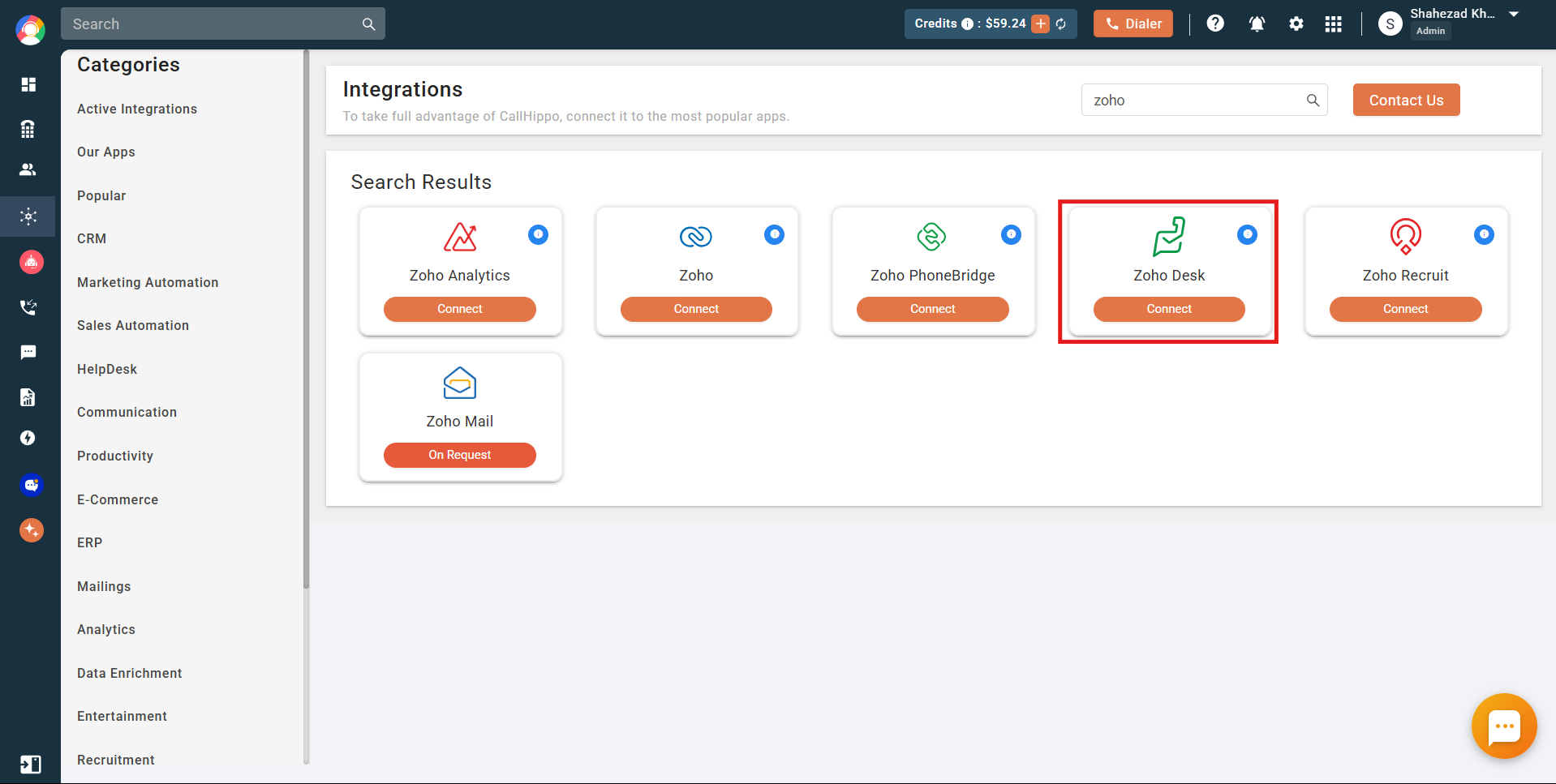
Task: Click the info icon on Zoho card
Action: (775, 234)
